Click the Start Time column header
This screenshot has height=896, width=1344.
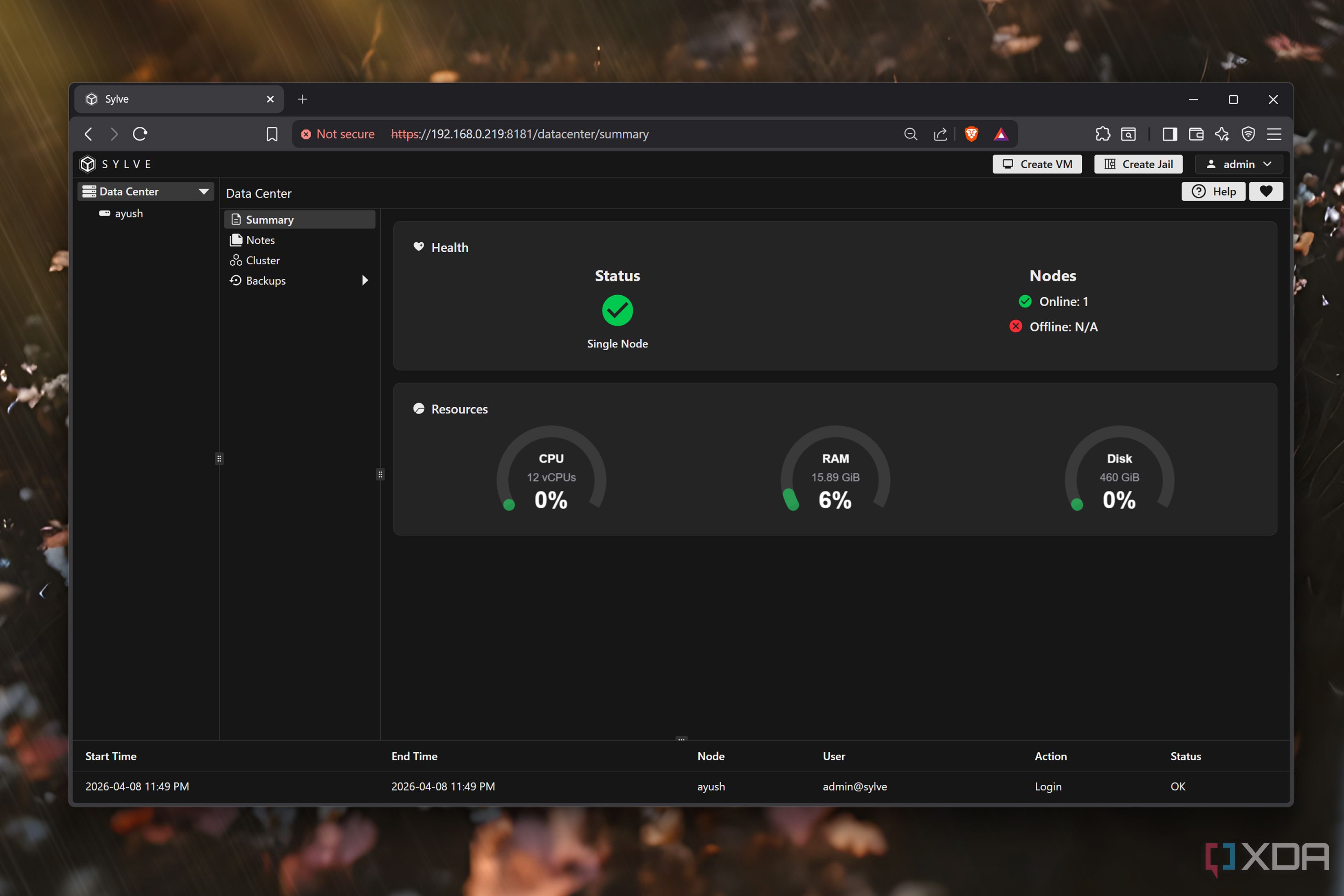coord(111,756)
